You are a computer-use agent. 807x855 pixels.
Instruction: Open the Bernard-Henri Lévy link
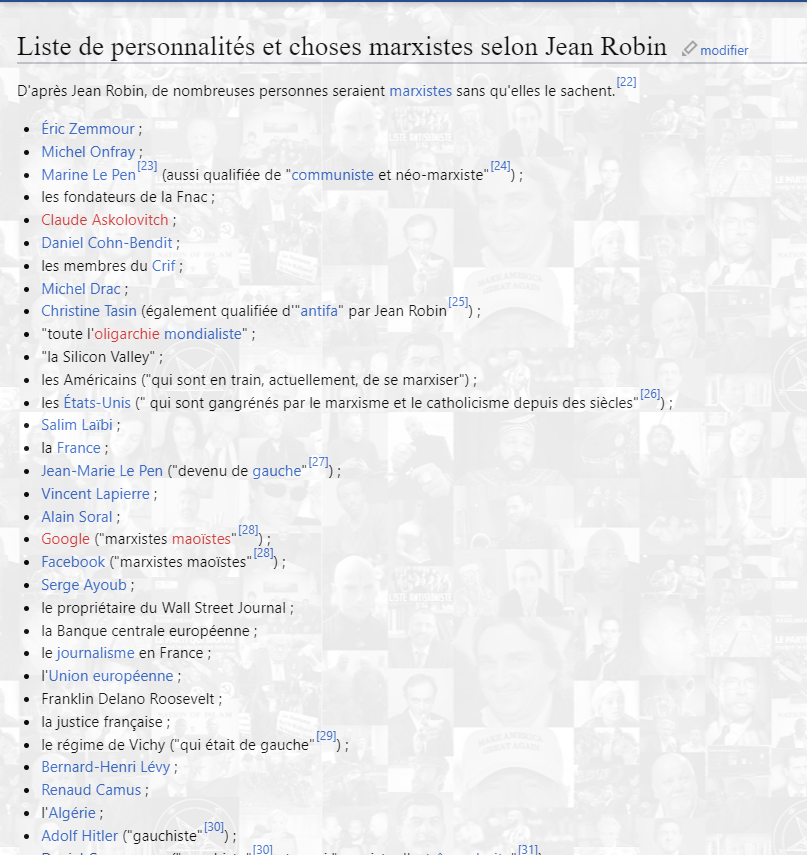tap(106, 767)
